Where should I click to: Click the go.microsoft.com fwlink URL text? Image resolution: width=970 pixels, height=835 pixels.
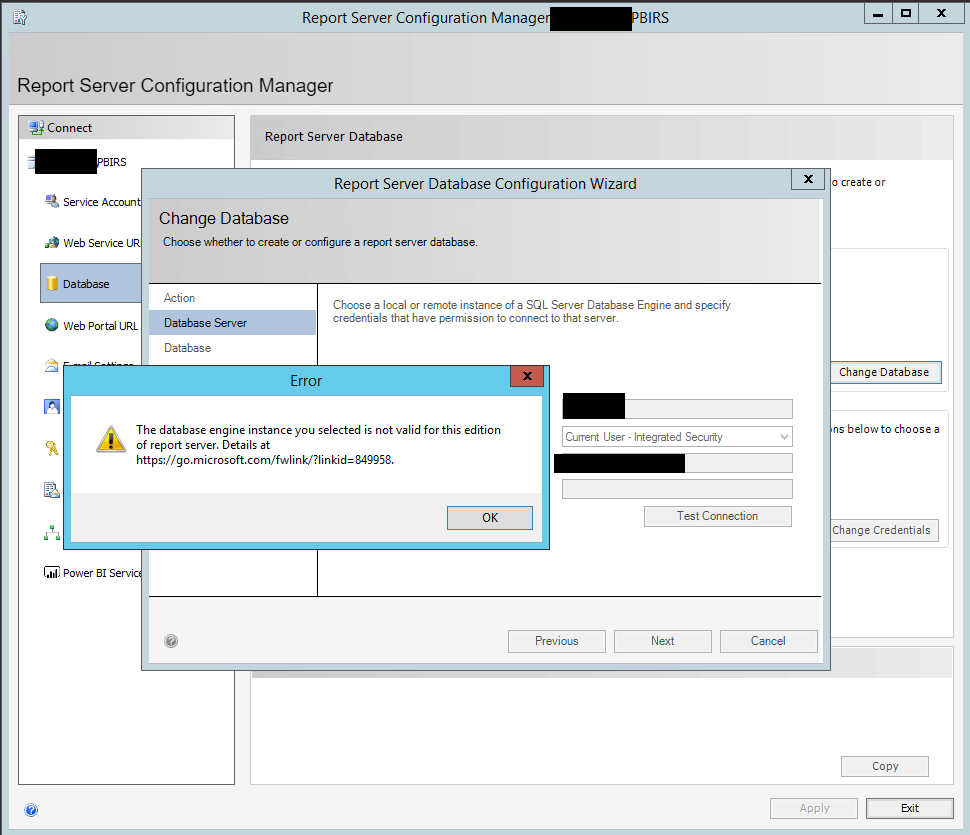coord(265,460)
